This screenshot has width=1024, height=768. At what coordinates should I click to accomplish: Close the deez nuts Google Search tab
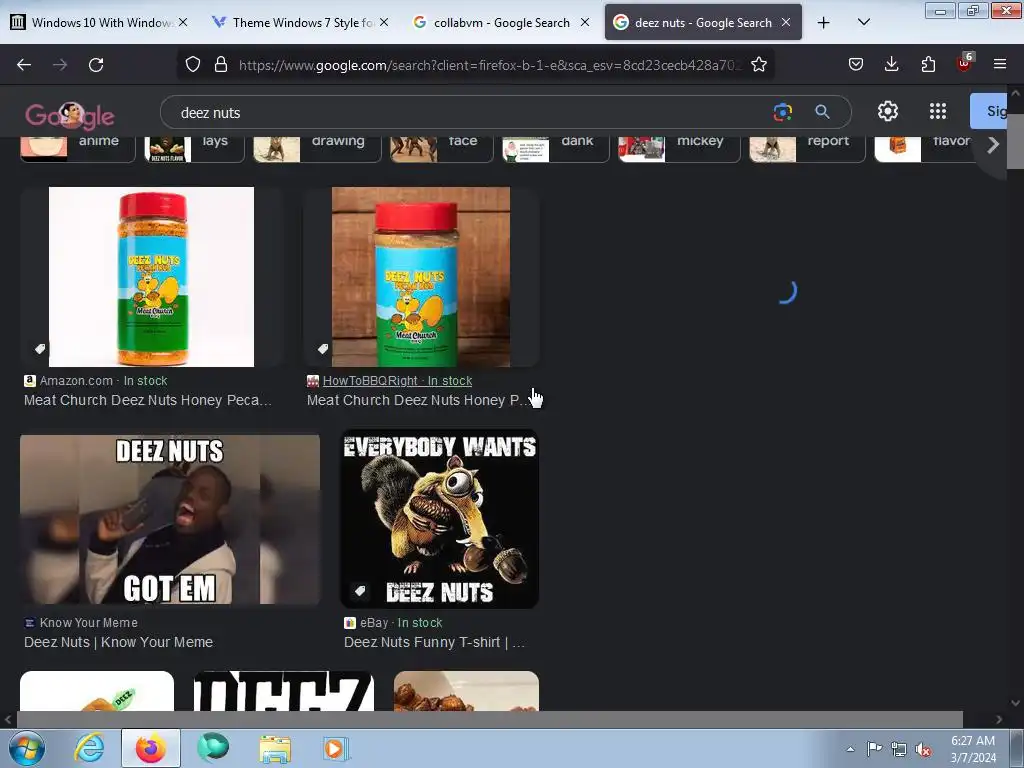(x=786, y=22)
